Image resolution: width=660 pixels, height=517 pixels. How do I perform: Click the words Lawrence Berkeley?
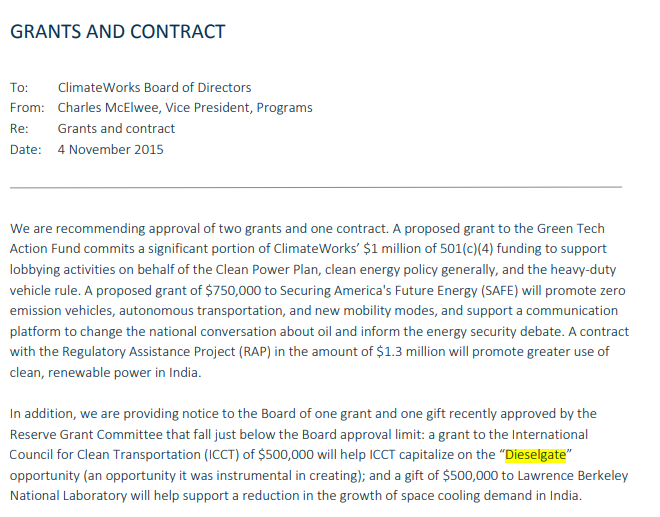pyautogui.click(x=578, y=475)
